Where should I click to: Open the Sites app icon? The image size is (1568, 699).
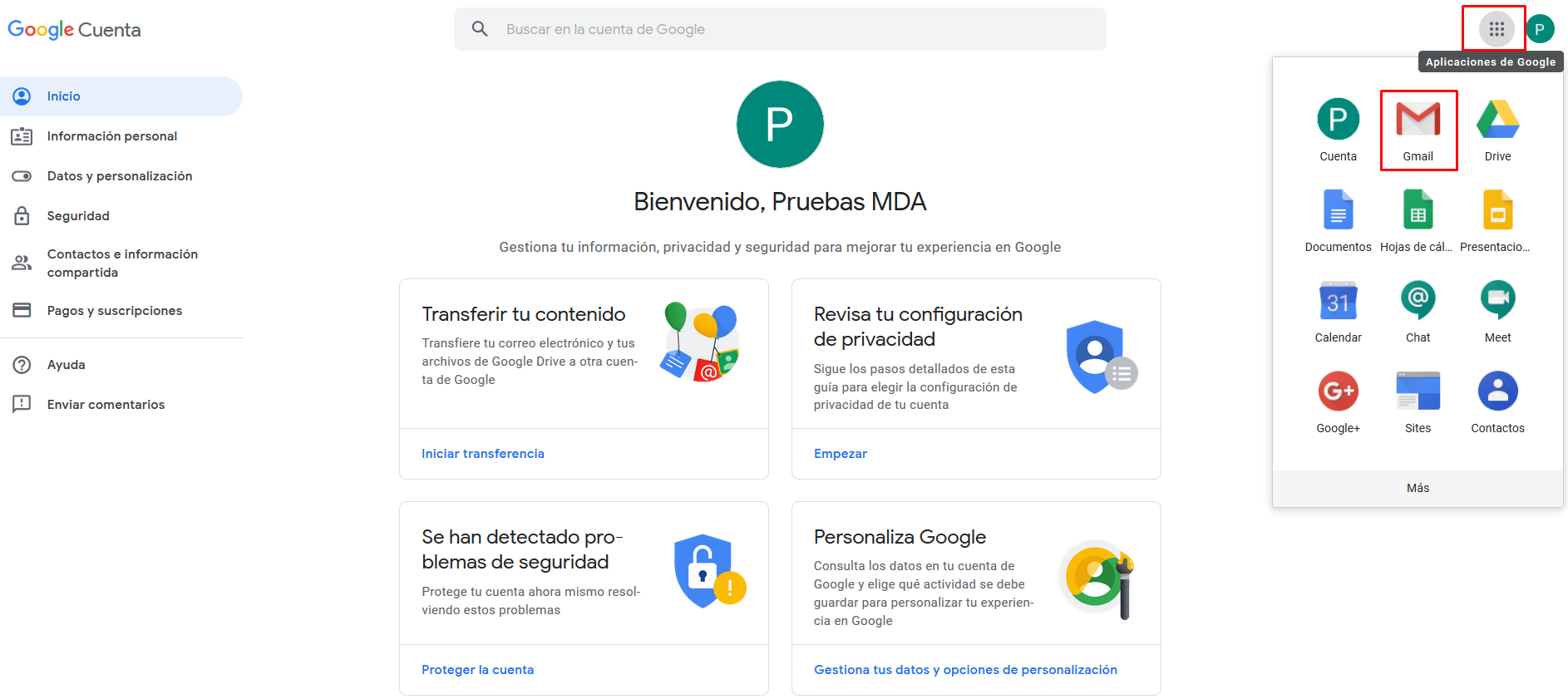pyautogui.click(x=1418, y=403)
